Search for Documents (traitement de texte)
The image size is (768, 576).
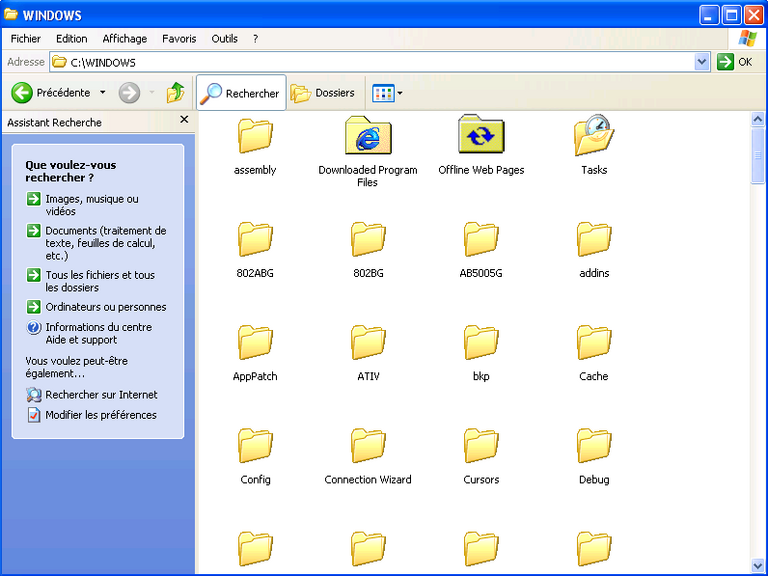point(97,243)
